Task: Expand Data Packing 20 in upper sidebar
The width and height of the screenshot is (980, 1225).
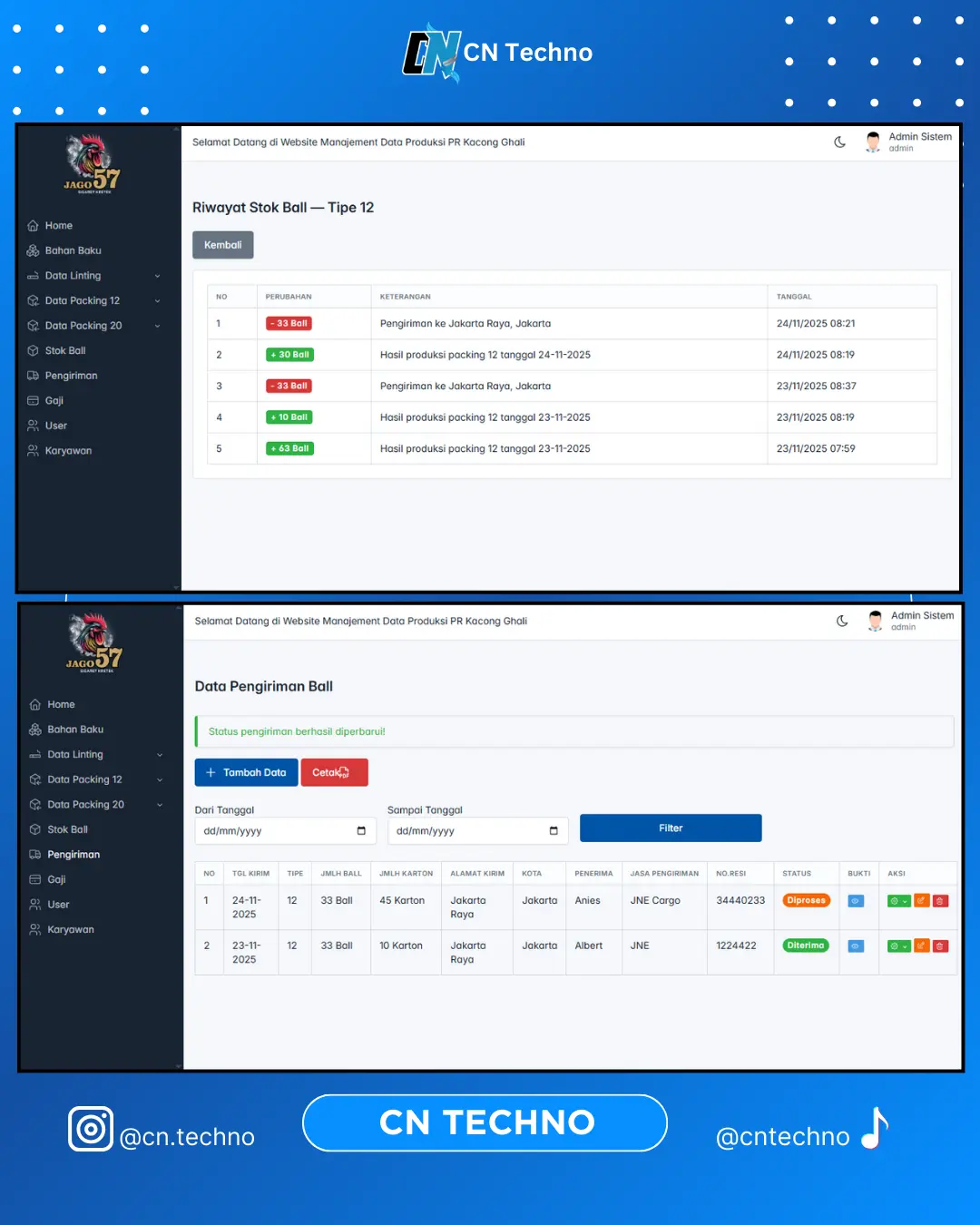Action: click(95, 326)
